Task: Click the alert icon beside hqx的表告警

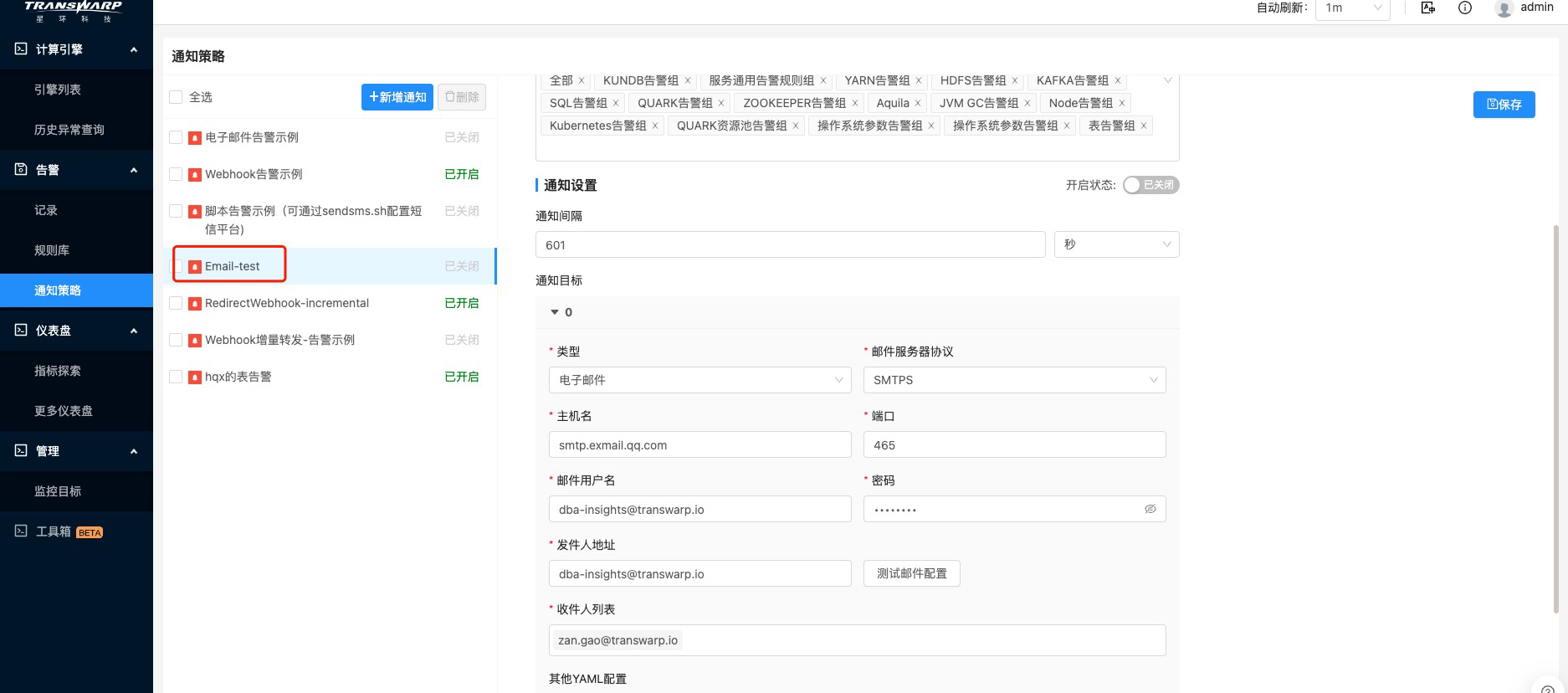Action: click(x=195, y=377)
